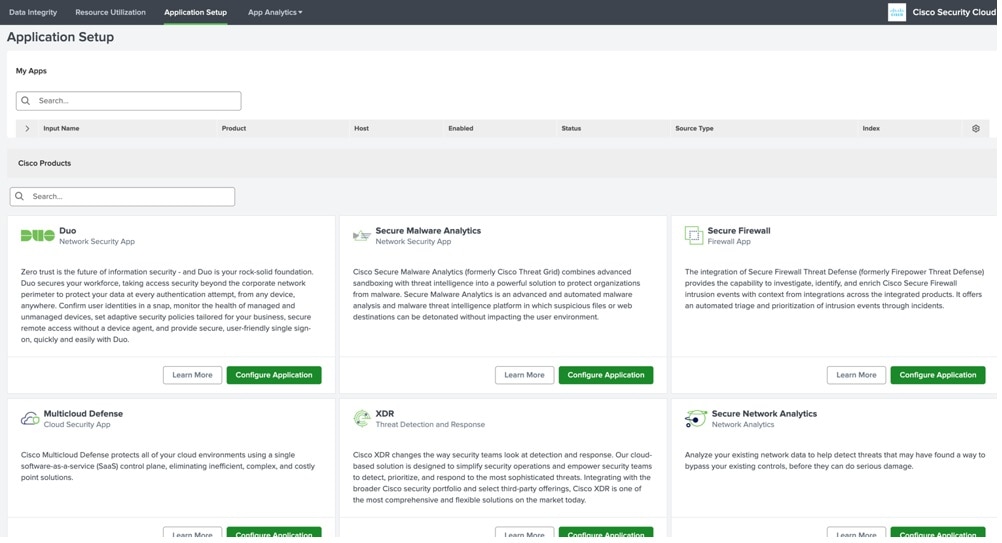The image size is (1002, 543).
Task: Click the Host column header
Action: click(x=361, y=128)
